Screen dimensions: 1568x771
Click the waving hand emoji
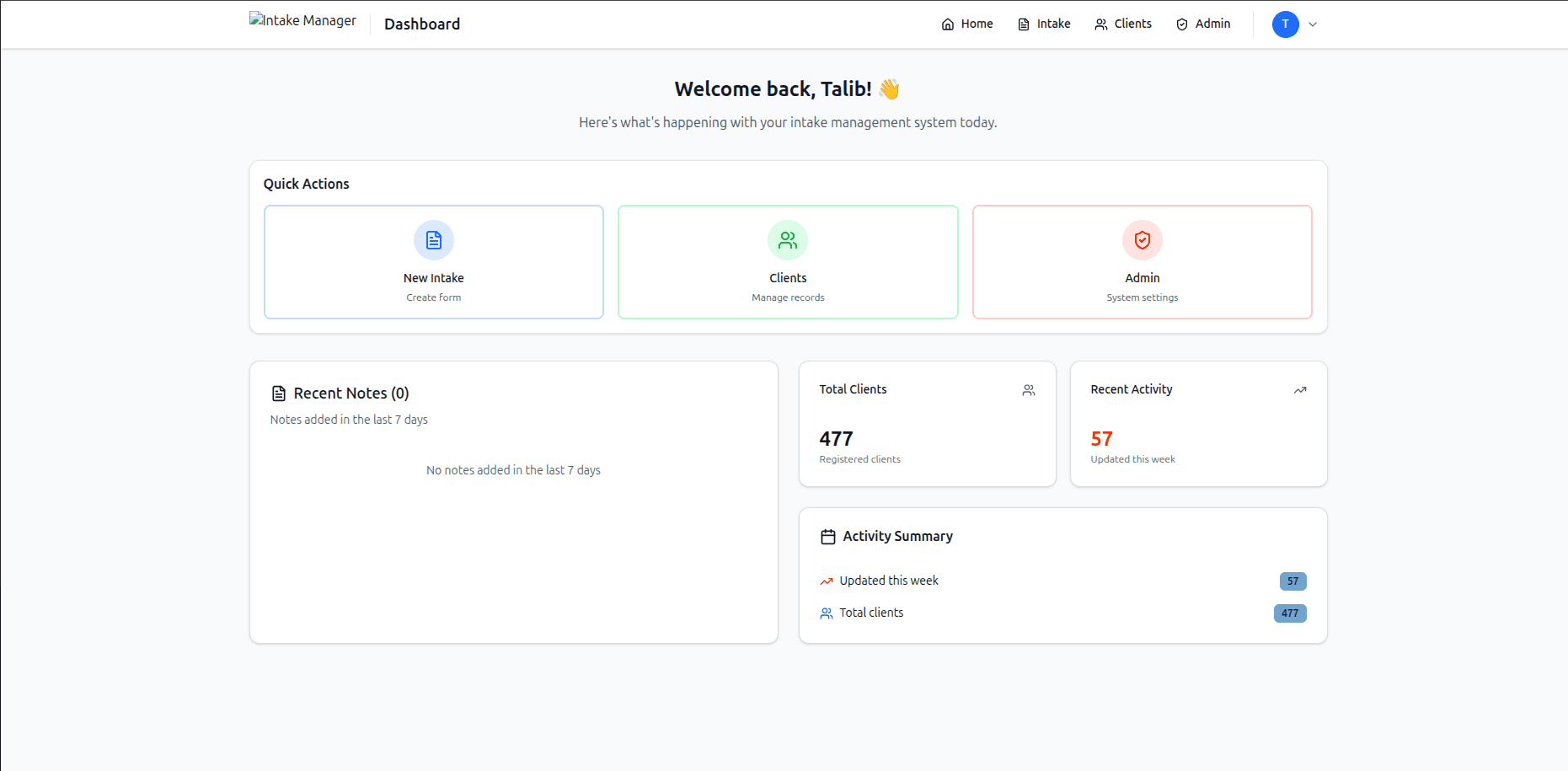889,89
